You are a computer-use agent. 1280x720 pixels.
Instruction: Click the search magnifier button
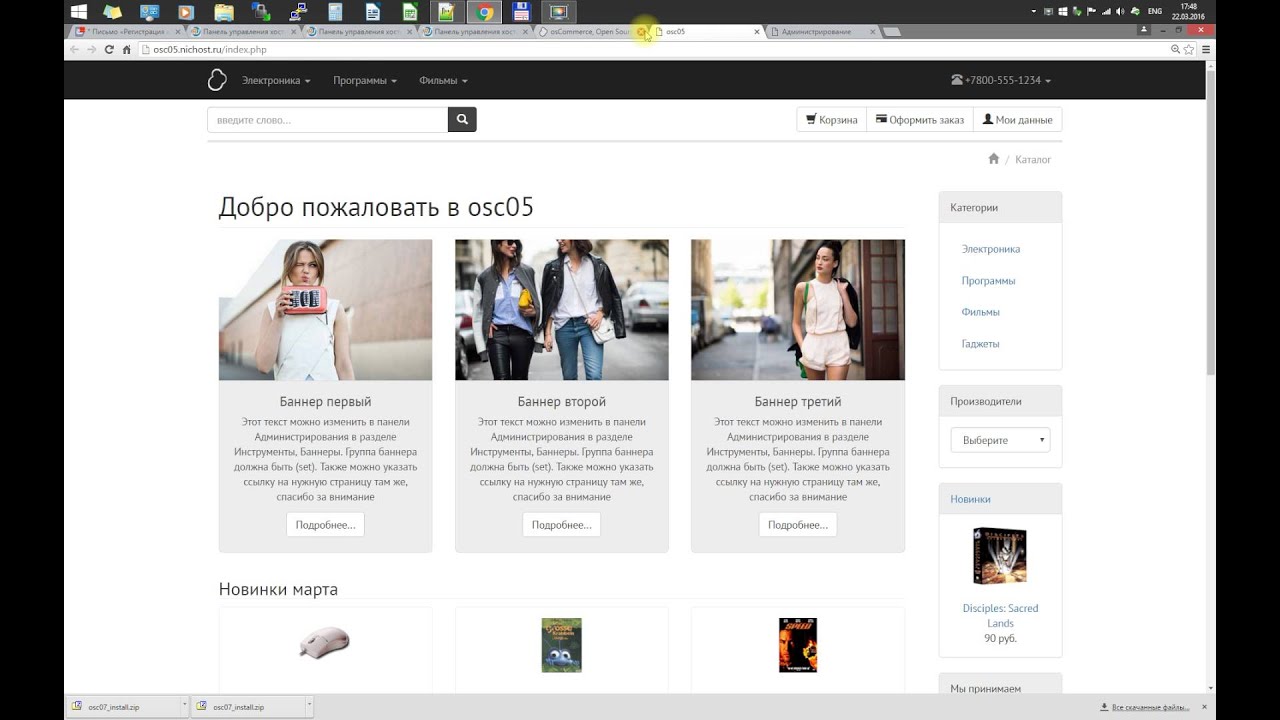[x=462, y=120]
